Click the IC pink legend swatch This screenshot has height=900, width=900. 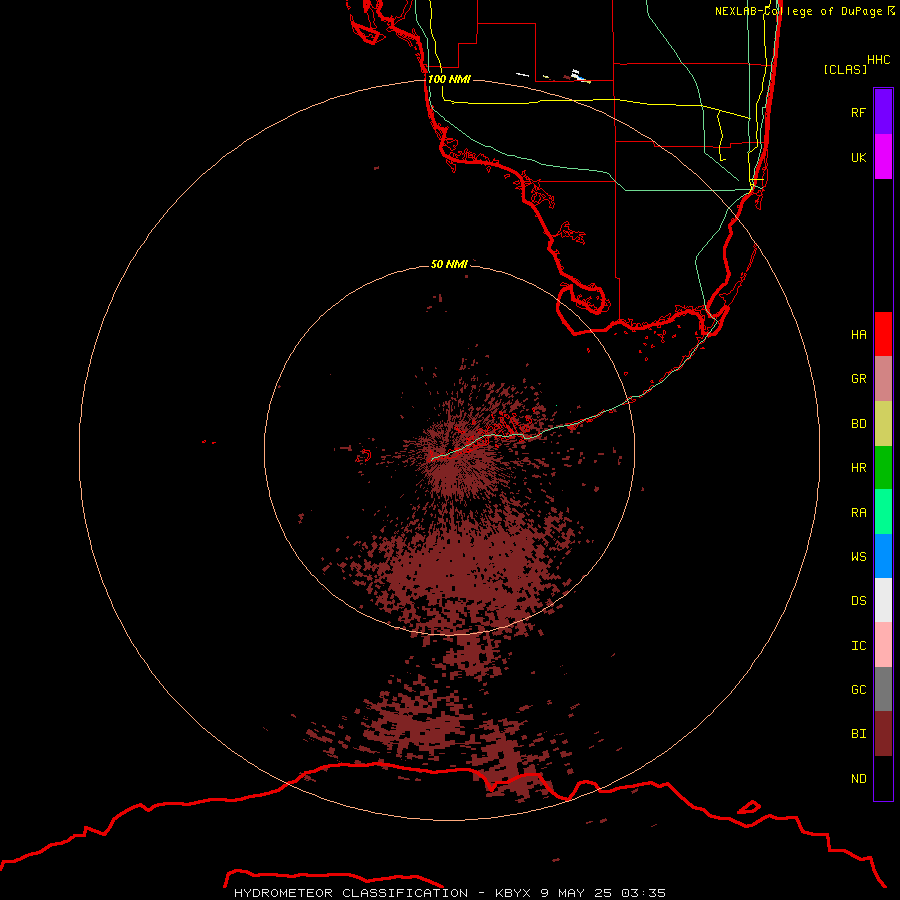click(883, 645)
